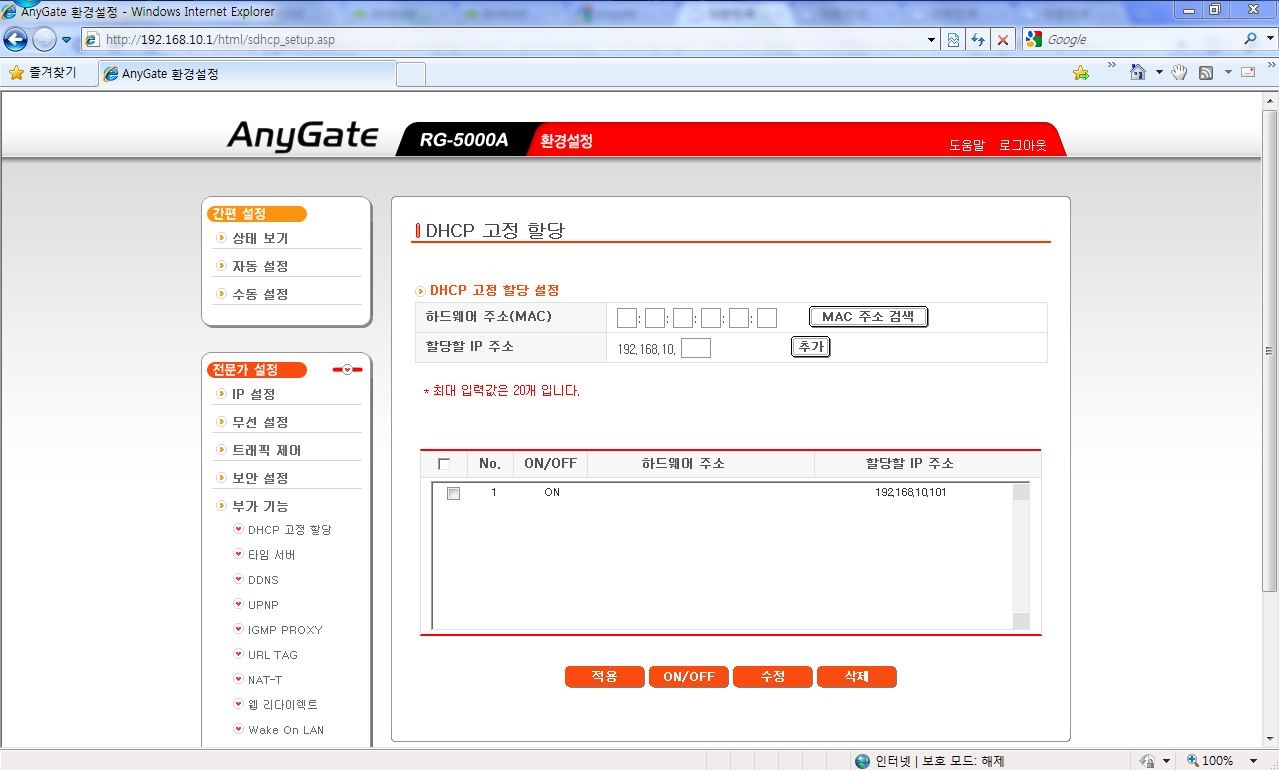
Task: Click the 삭제 button
Action: click(x=856, y=677)
